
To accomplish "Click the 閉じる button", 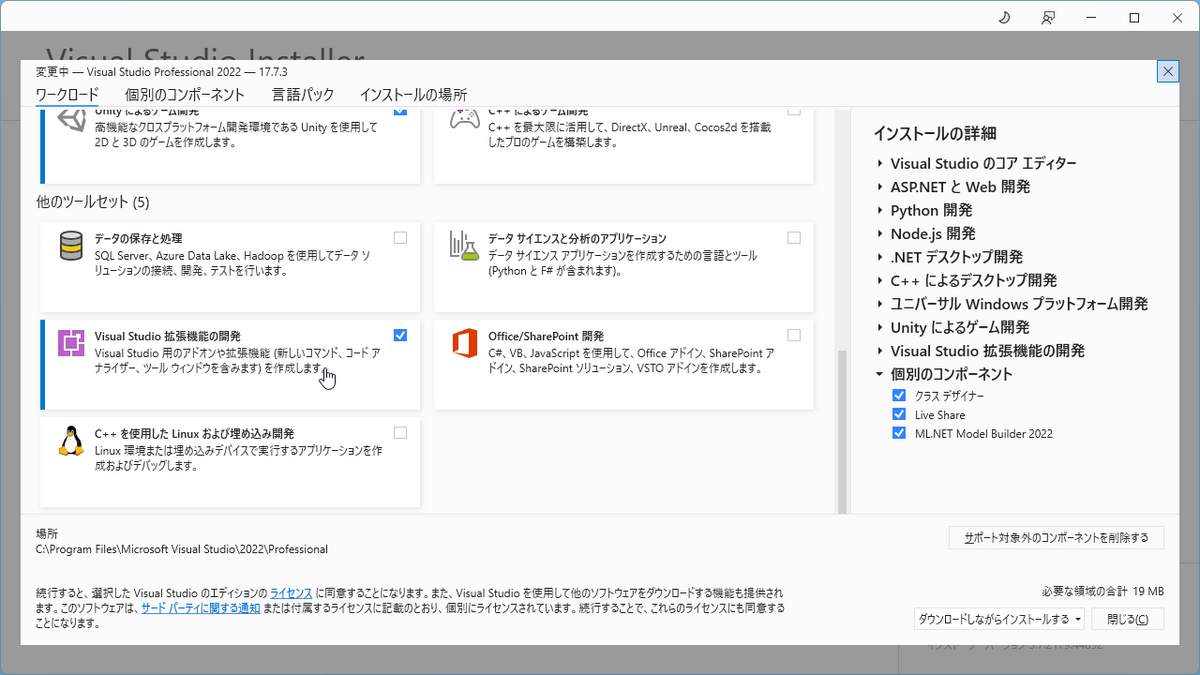I will [x=1128, y=619].
